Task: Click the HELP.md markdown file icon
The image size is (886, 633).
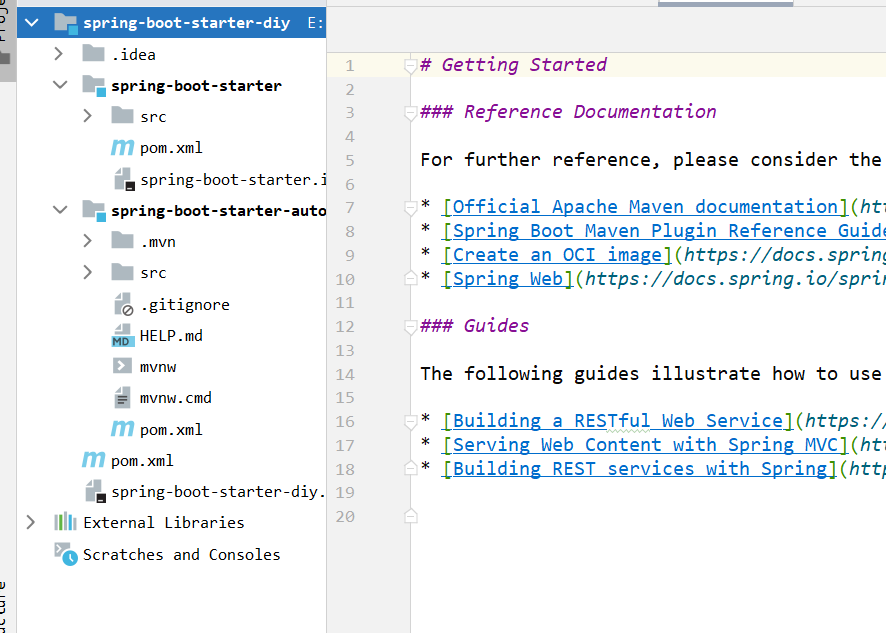Action: click(x=122, y=336)
